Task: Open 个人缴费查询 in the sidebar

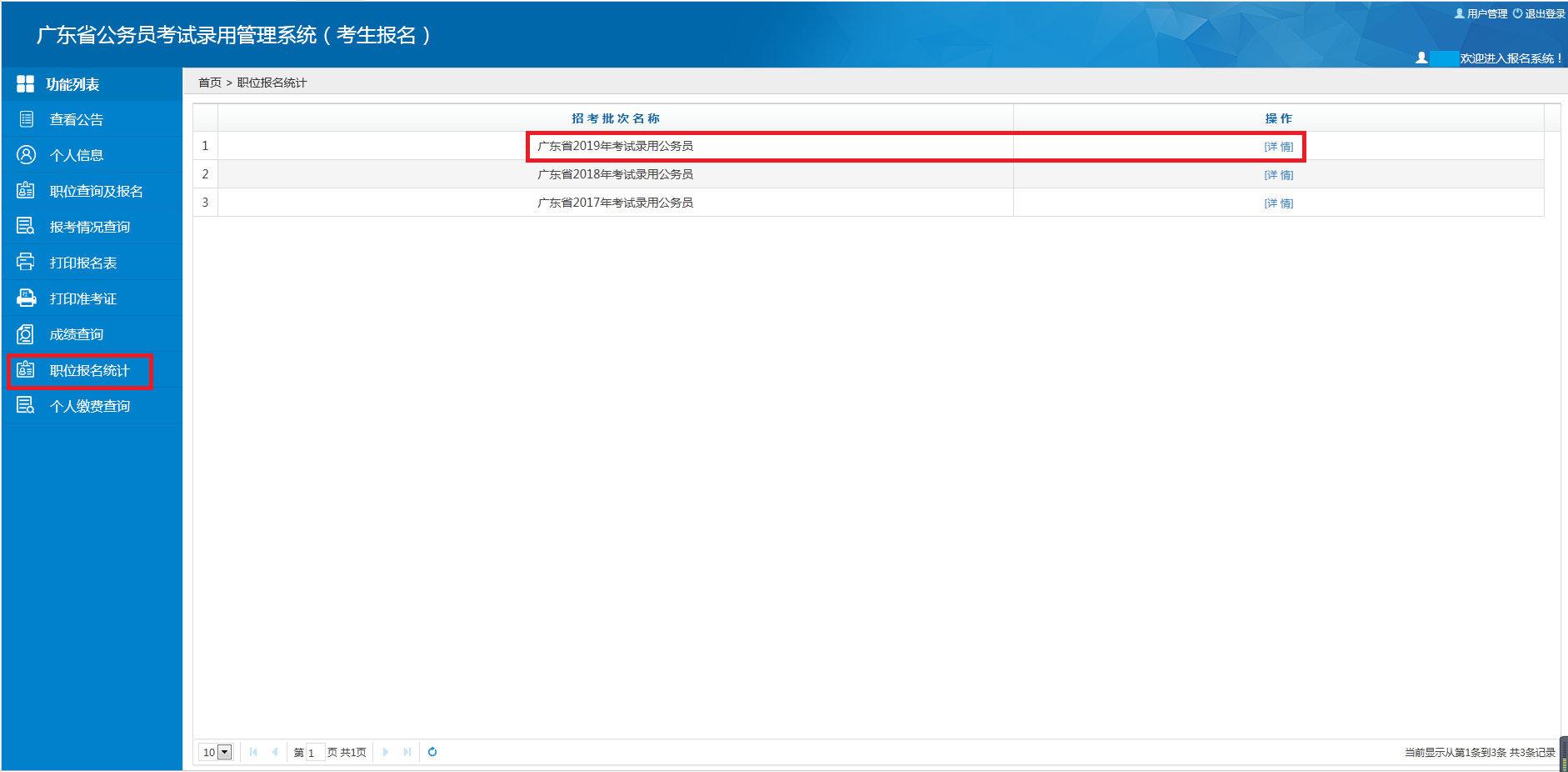Action: pyautogui.click(x=92, y=406)
